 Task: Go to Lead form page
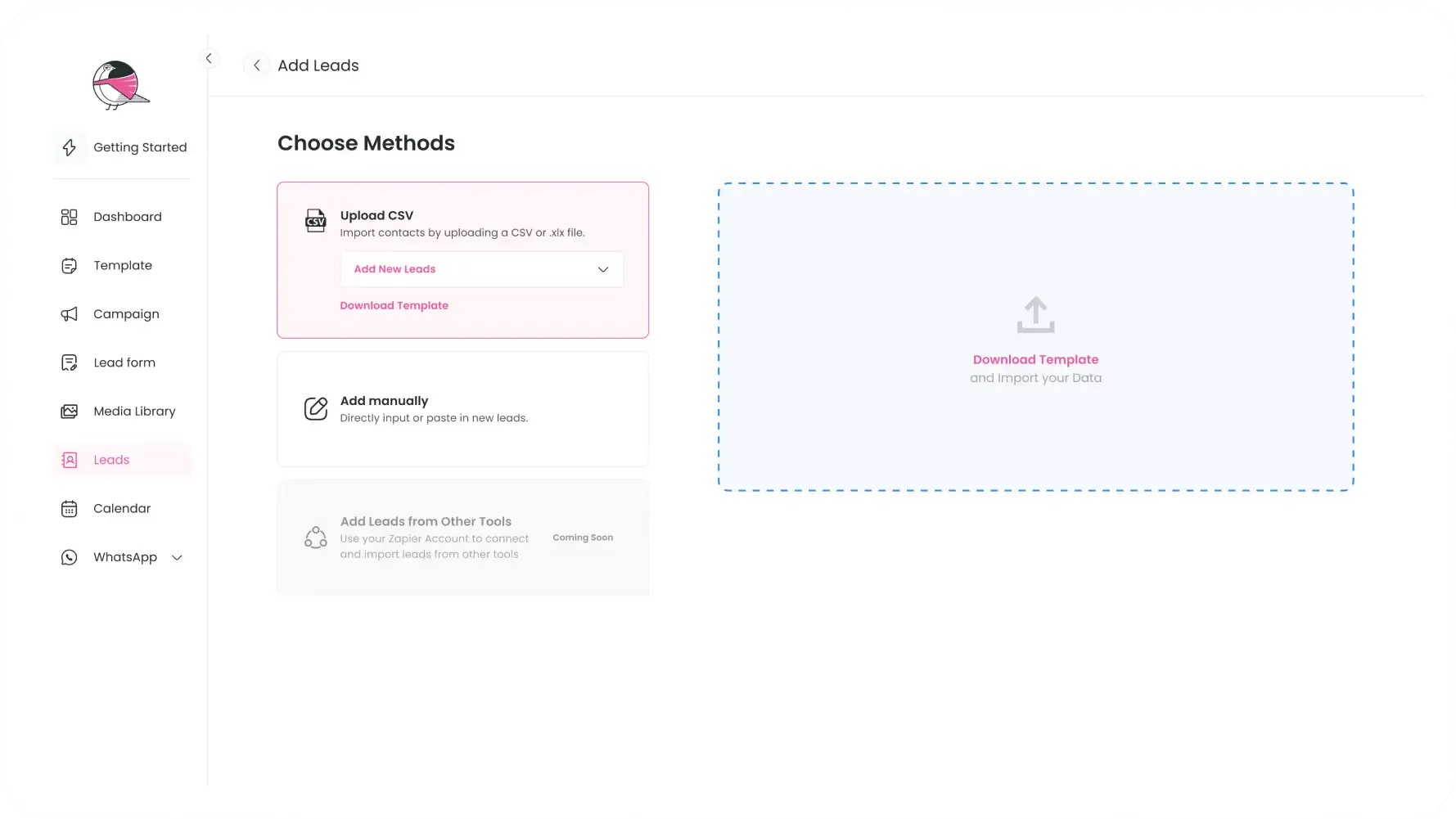click(x=121, y=362)
